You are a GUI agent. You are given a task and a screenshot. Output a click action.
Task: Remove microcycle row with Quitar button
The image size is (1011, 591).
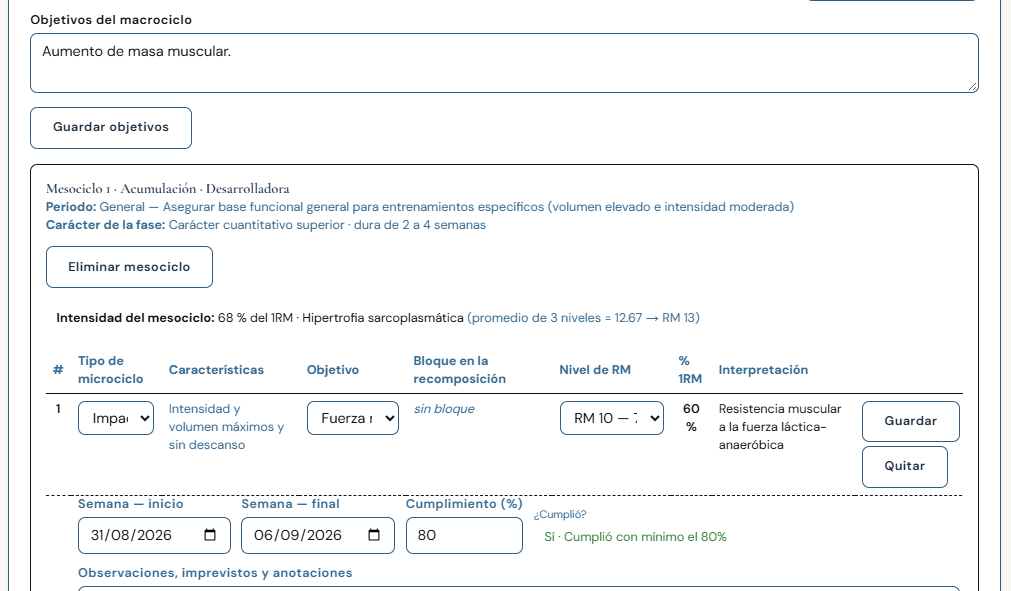pos(905,467)
